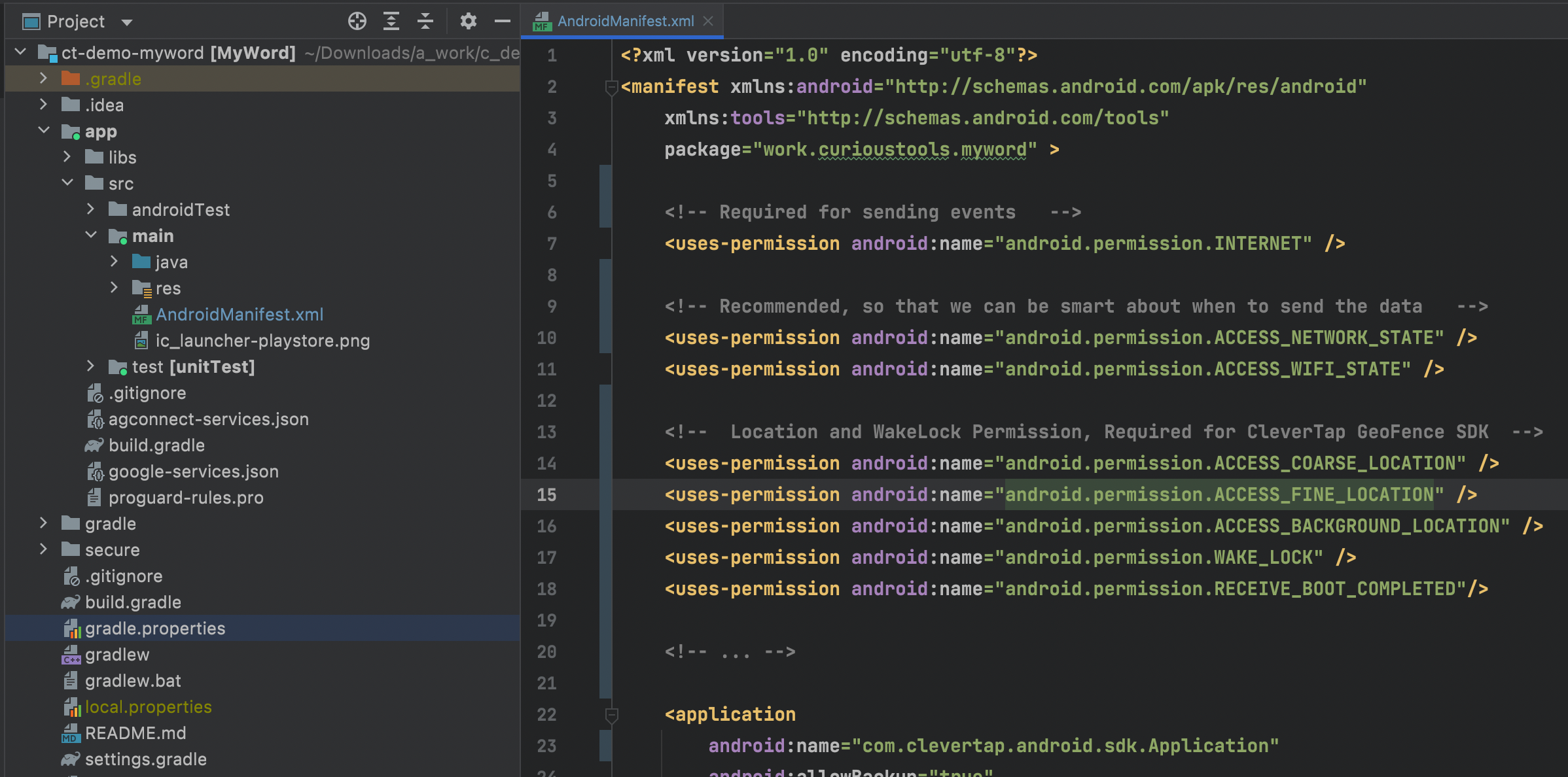The height and width of the screenshot is (777, 1568).
Task: Select app module build.gradle file
Action: point(156,445)
